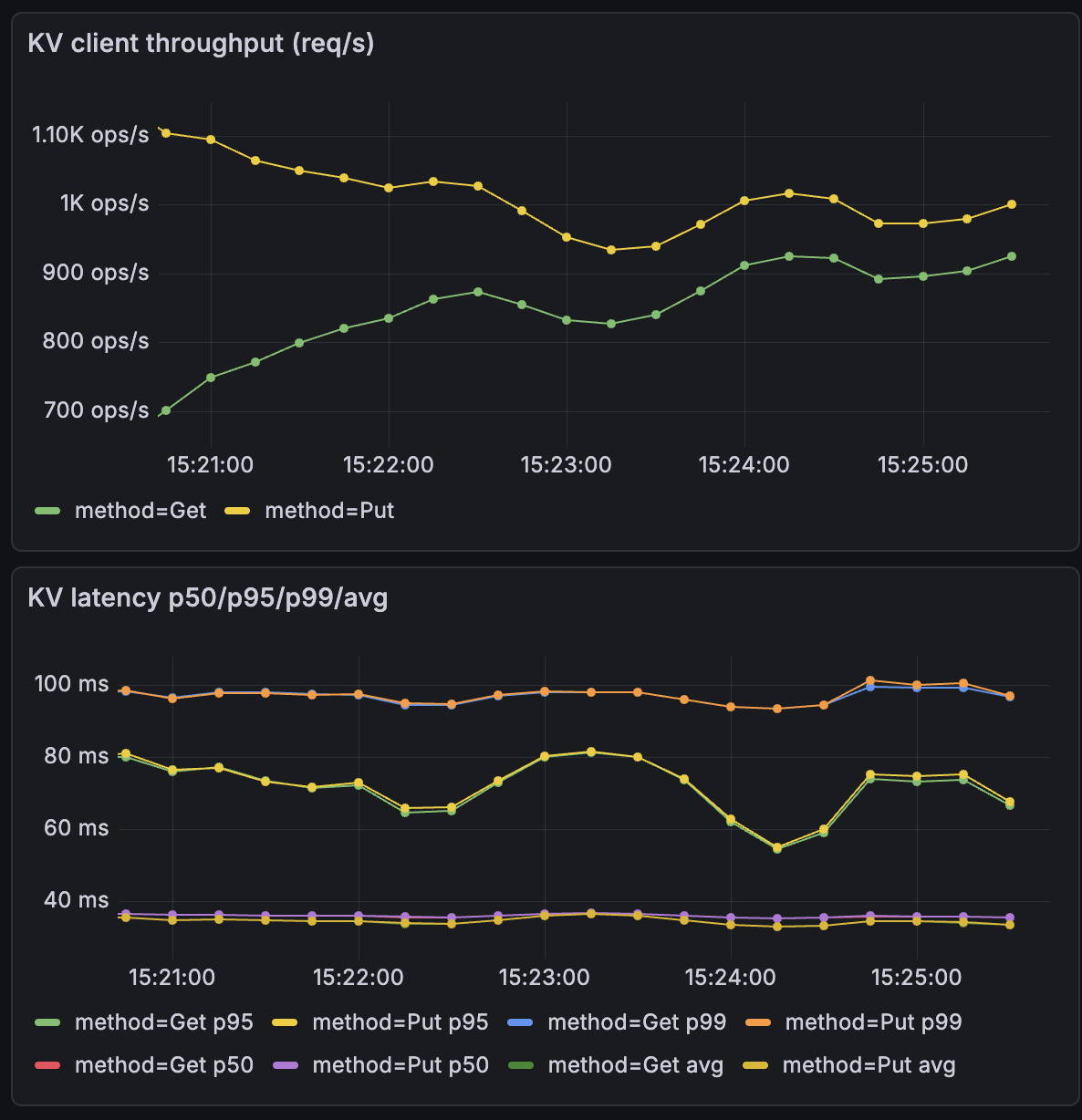Open color picker for method=Get p99 blue swatch

[x=520, y=1022]
